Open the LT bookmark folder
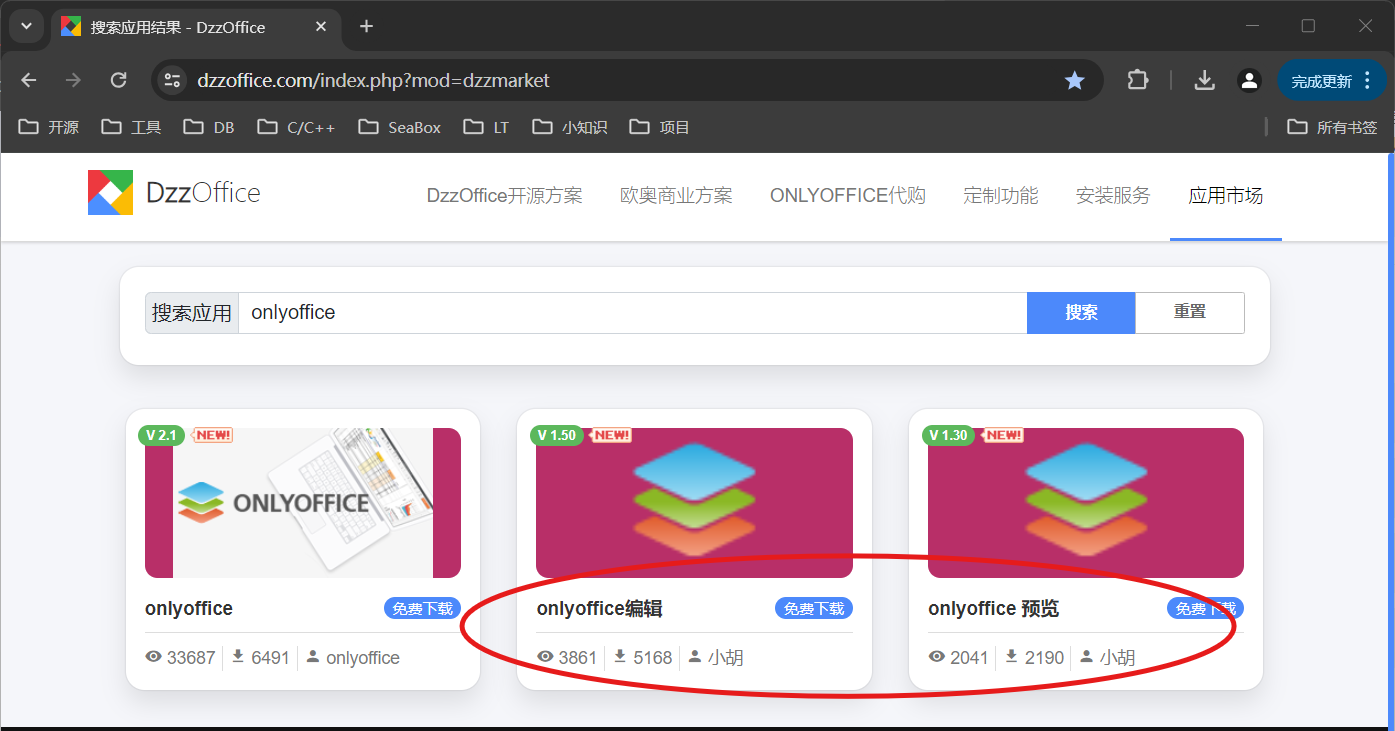The width and height of the screenshot is (1395, 731). pos(487,127)
